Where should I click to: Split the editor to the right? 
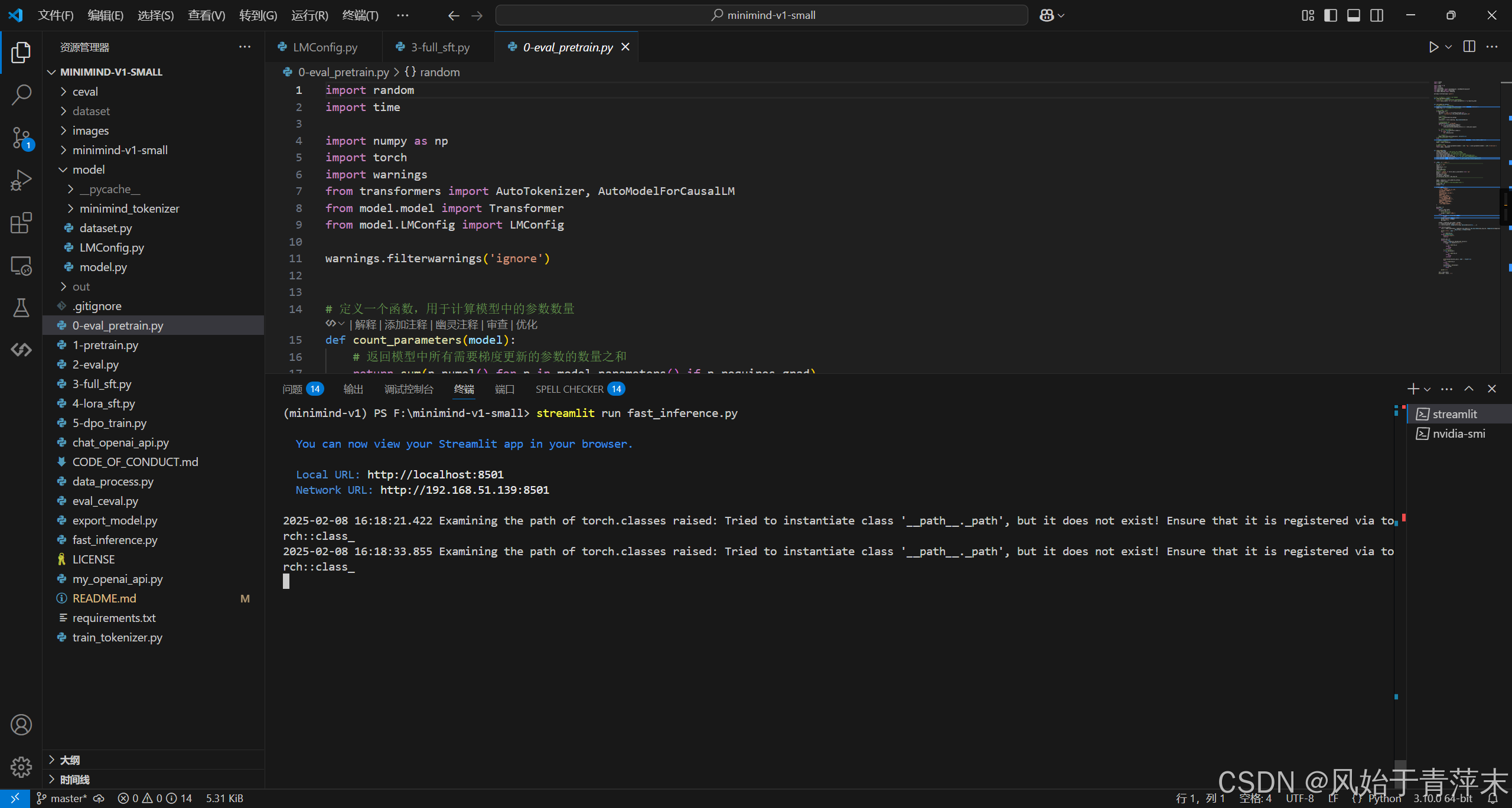click(x=1469, y=47)
